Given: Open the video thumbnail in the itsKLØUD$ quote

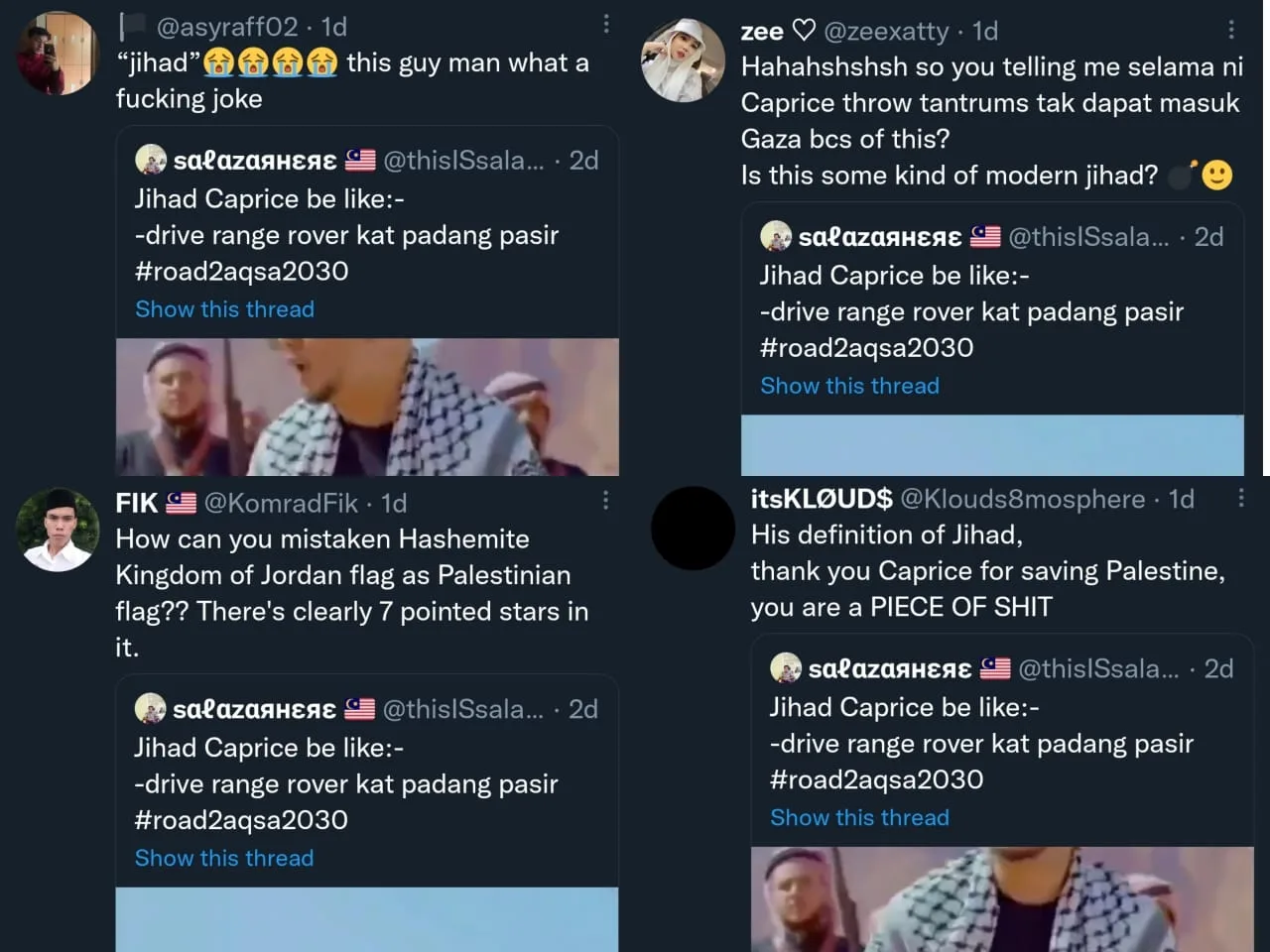Looking at the screenshot, I should [x=1002, y=899].
